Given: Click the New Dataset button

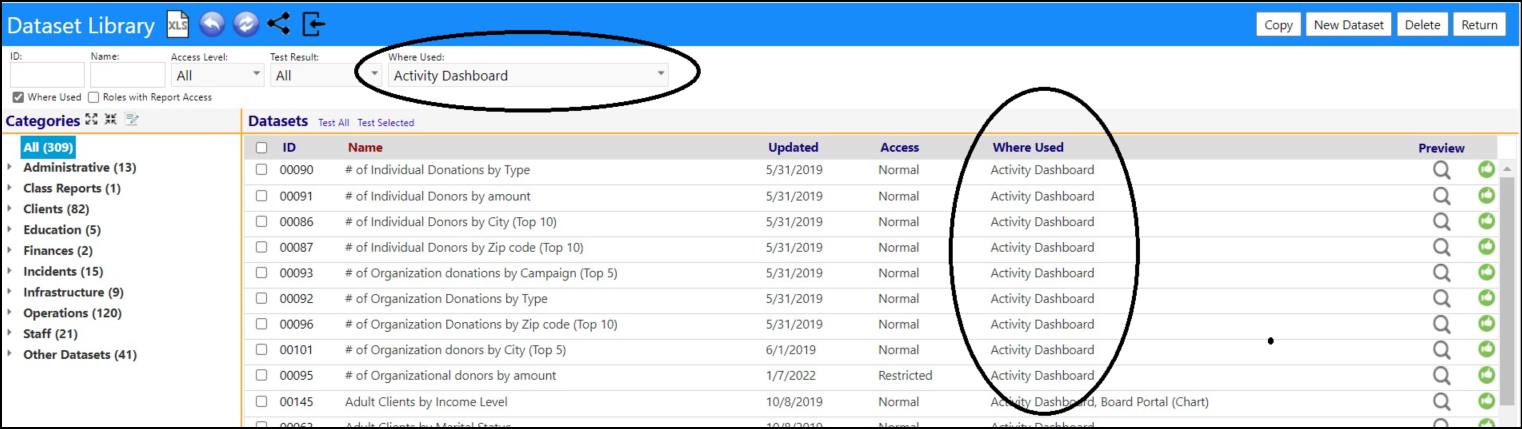Looking at the screenshot, I should coord(1347,25).
